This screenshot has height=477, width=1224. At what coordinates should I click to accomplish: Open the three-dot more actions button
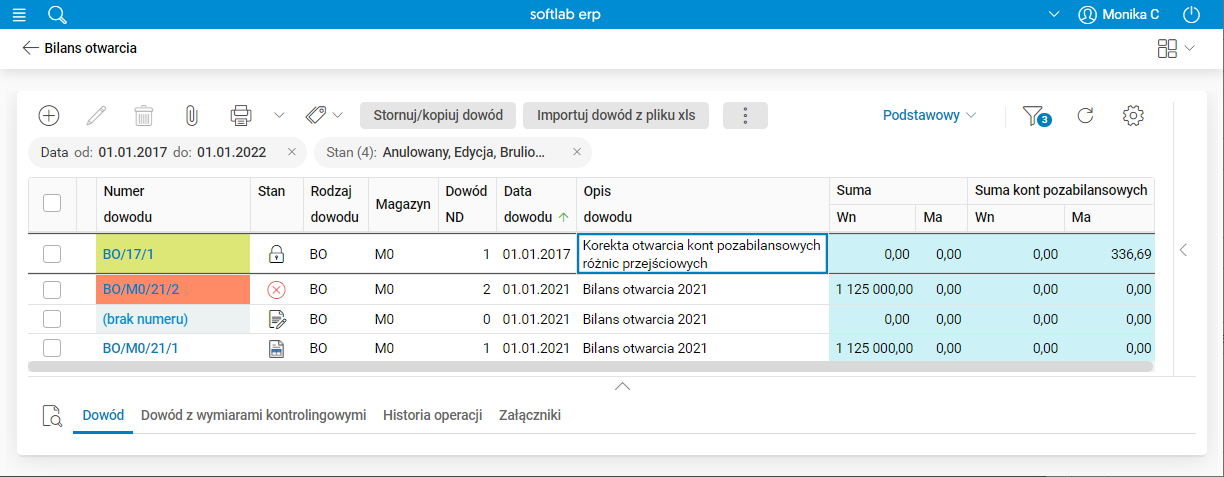pyautogui.click(x=745, y=115)
